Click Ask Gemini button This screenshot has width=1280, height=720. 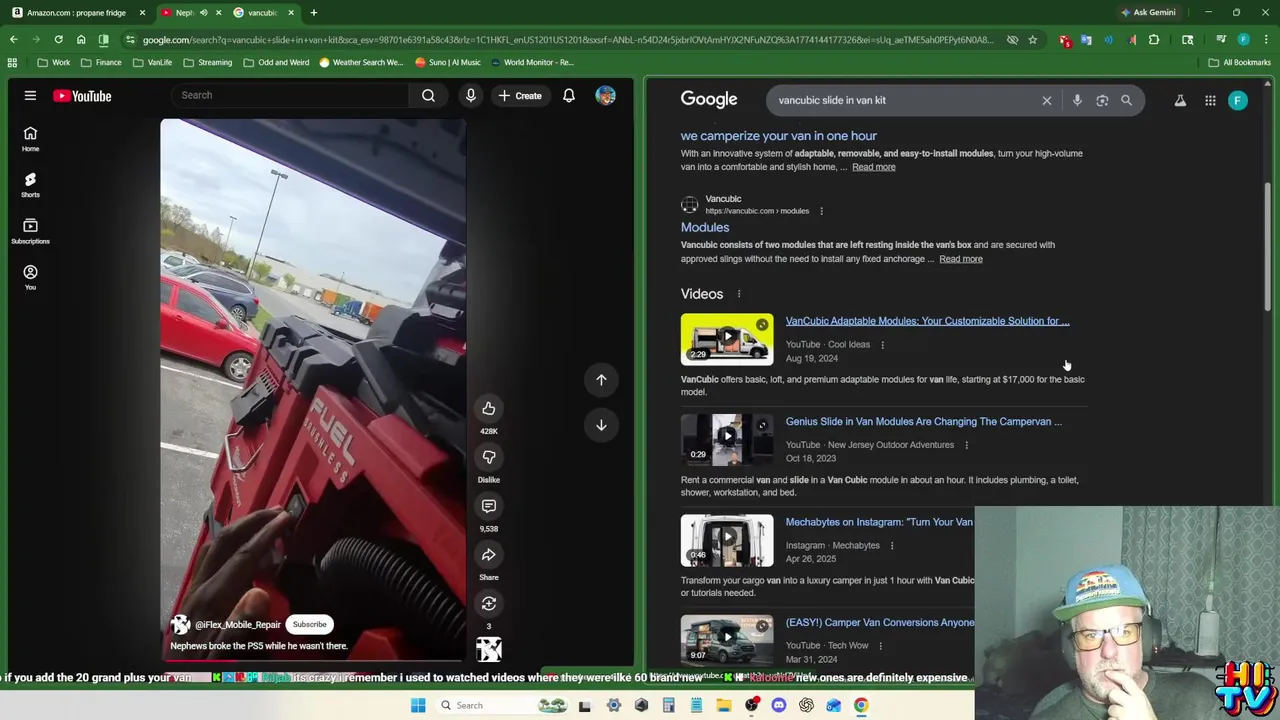[1148, 13]
